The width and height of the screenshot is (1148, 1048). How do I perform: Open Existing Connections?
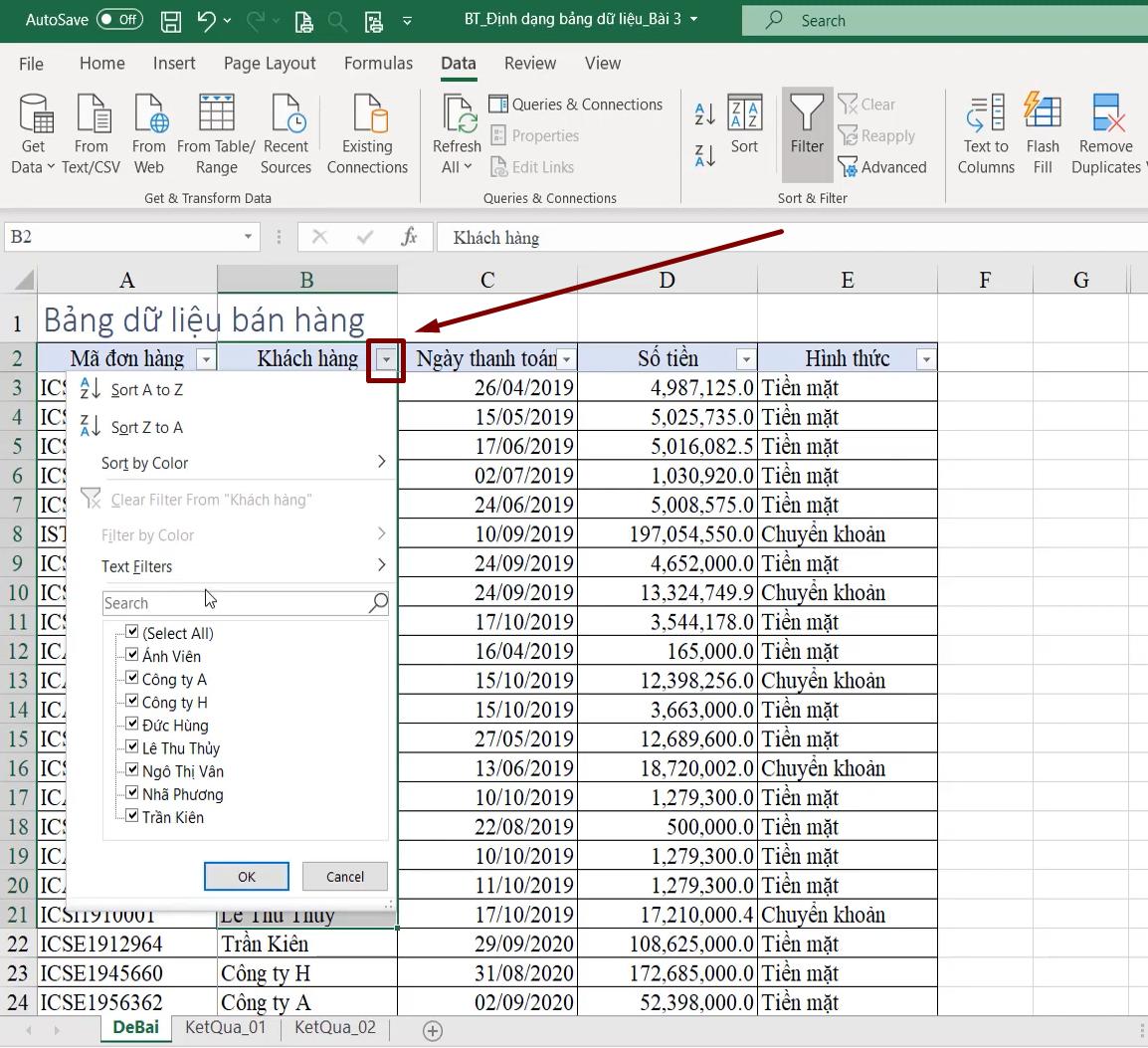click(x=367, y=132)
